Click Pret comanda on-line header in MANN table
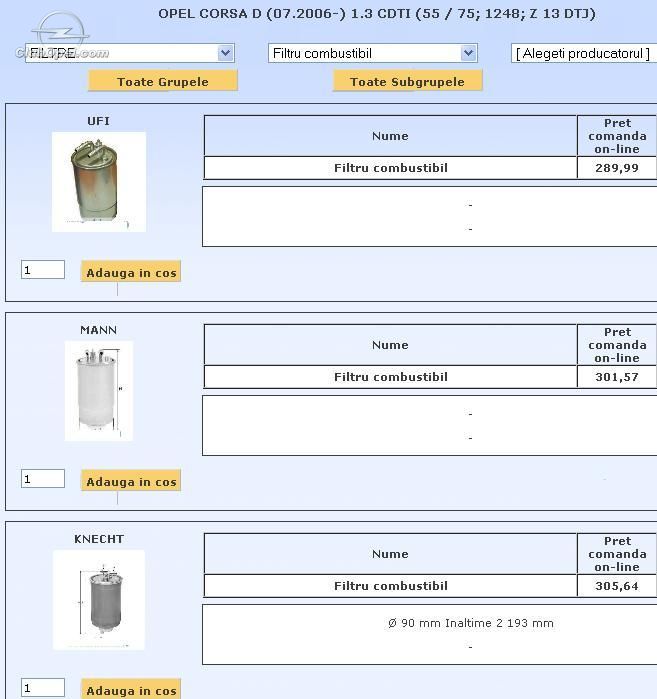This screenshot has width=657, height=699. pyautogui.click(x=617, y=345)
